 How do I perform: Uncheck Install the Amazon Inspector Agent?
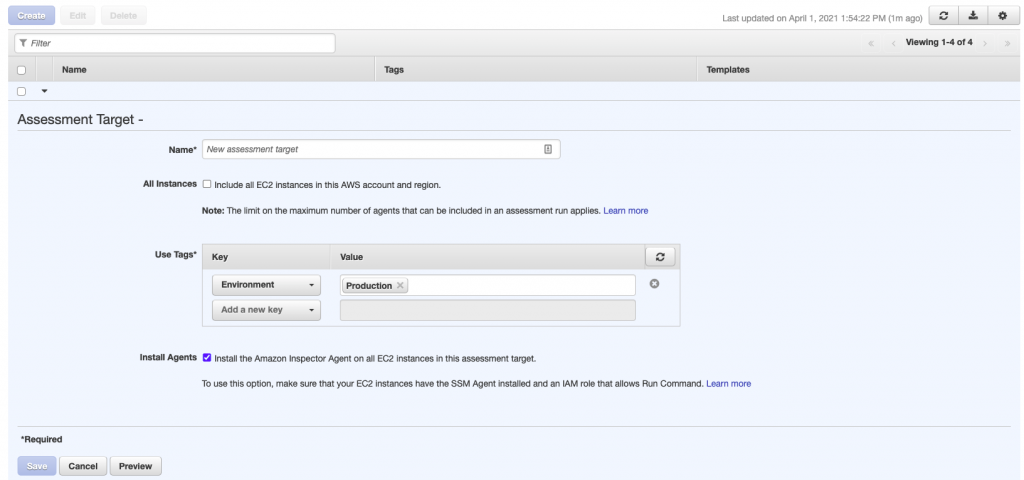207,358
